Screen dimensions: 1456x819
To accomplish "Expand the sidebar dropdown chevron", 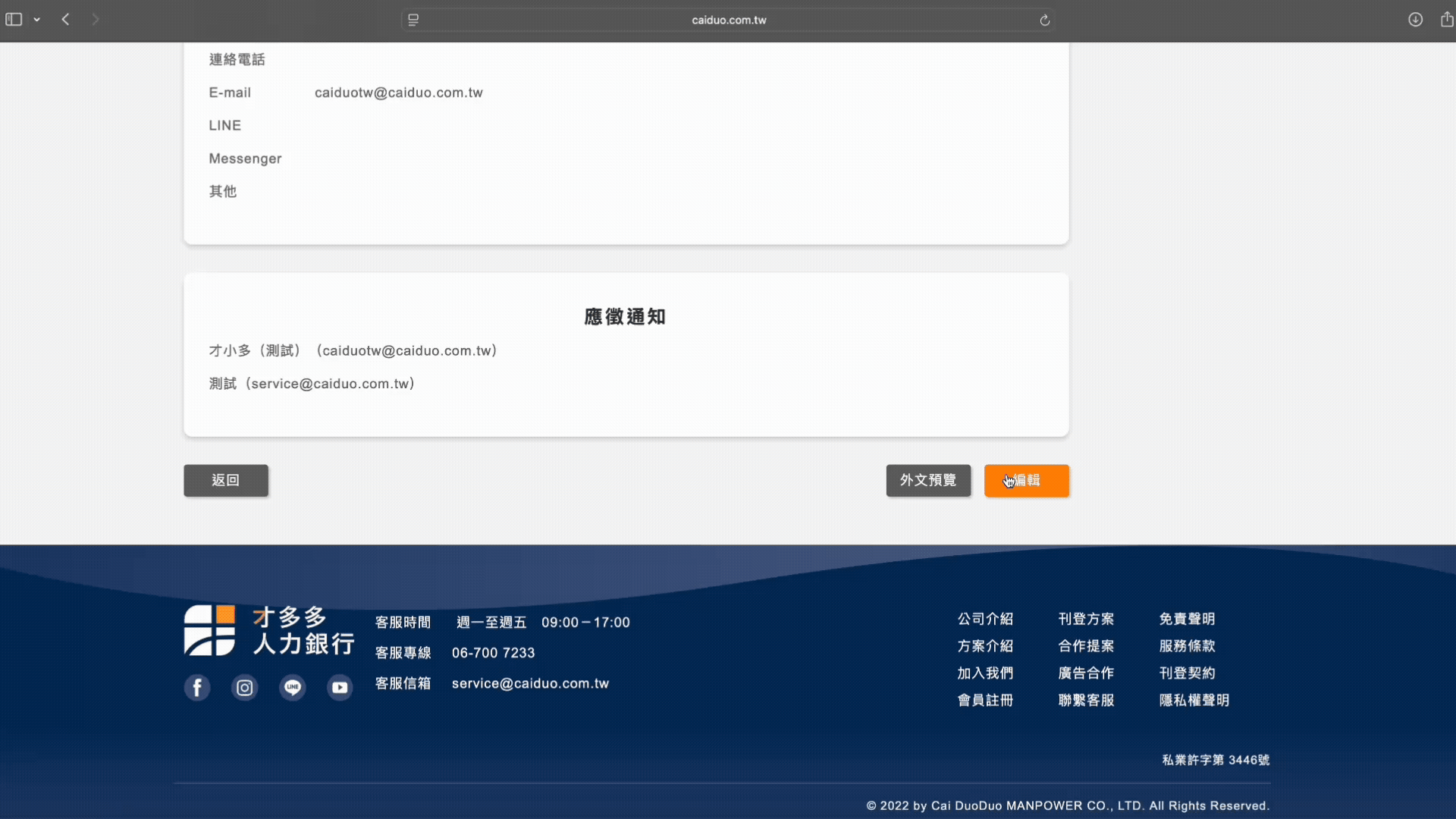I will pyautogui.click(x=36, y=20).
